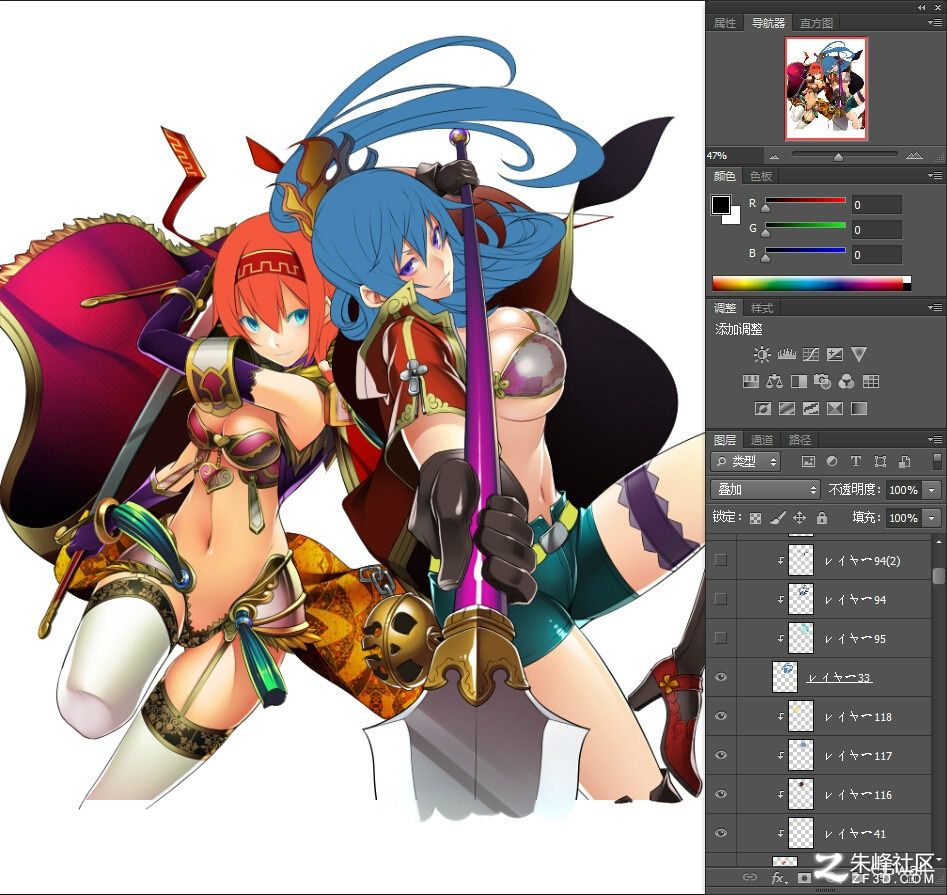Show hidden layer レイヤー94
Viewport: 947px width, 895px height.
[721, 599]
